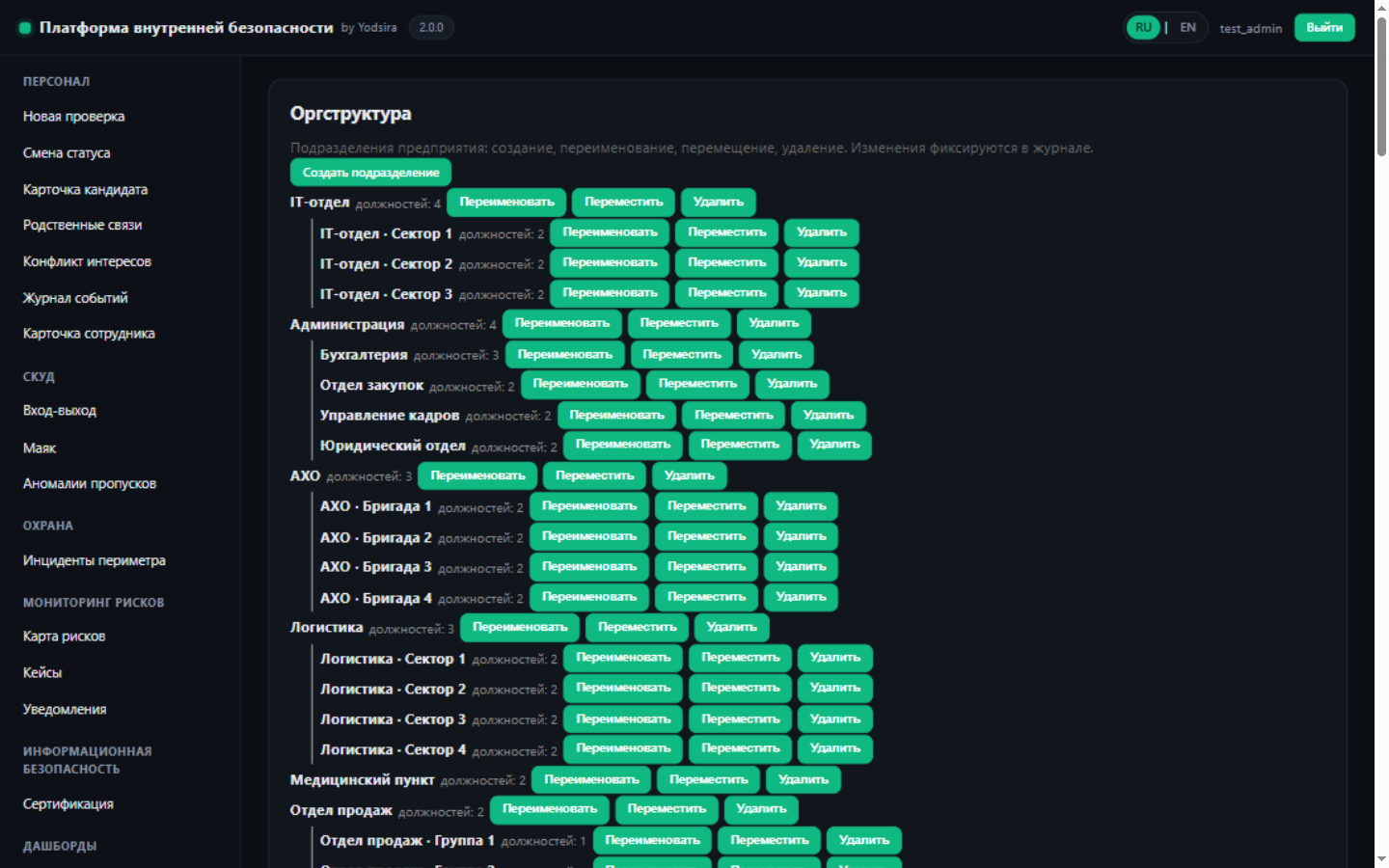Delete АХО · Бригада 4
The width and height of the screenshot is (1389, 868).
point(801,597)
